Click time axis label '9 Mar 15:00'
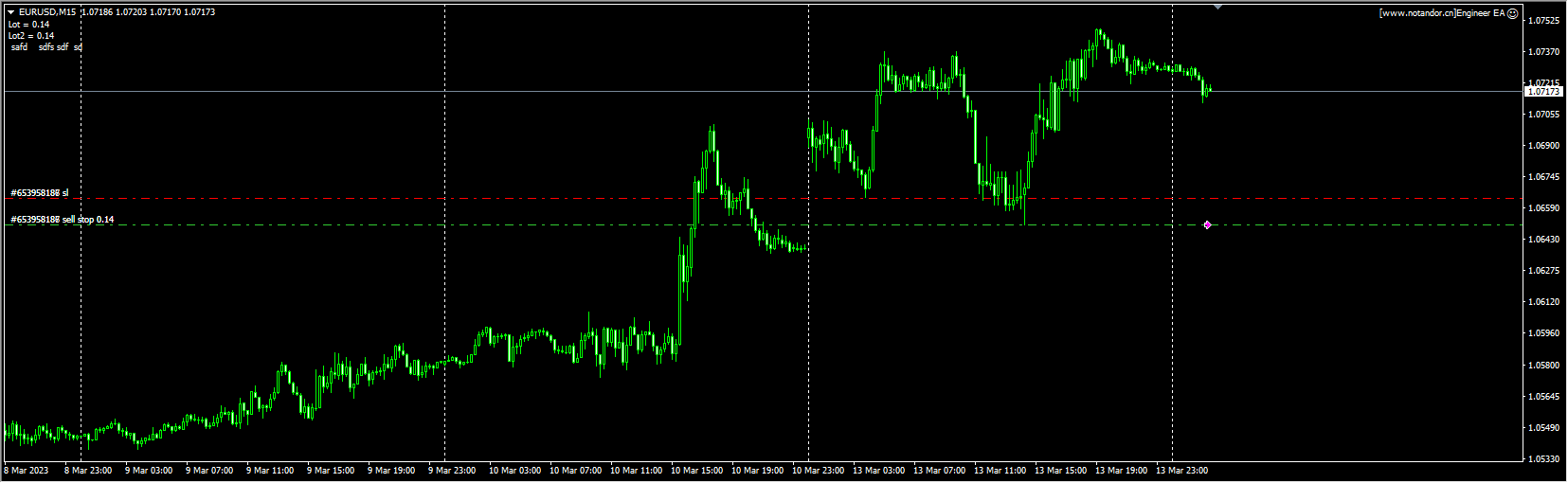Image resolution: width=1568 pixels, height=483 pixels. point(331,471)
